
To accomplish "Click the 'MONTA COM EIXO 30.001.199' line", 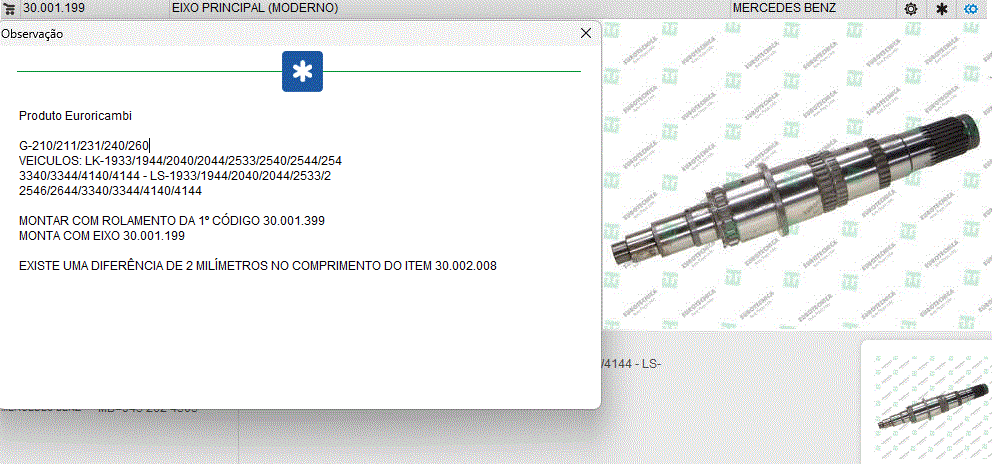I will pos(102,235).
